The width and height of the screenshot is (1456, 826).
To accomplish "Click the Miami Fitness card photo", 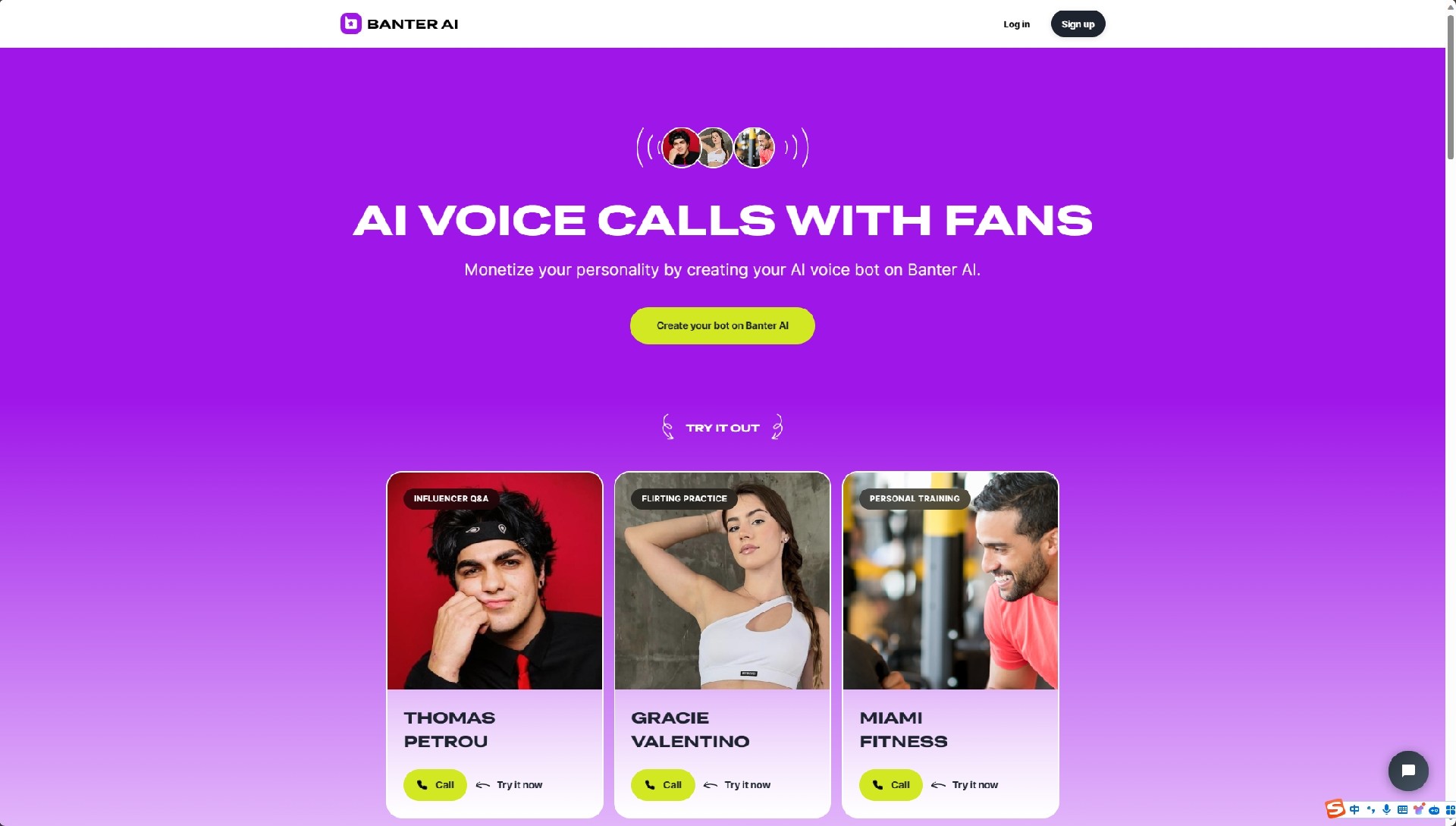I will (950, 581).
